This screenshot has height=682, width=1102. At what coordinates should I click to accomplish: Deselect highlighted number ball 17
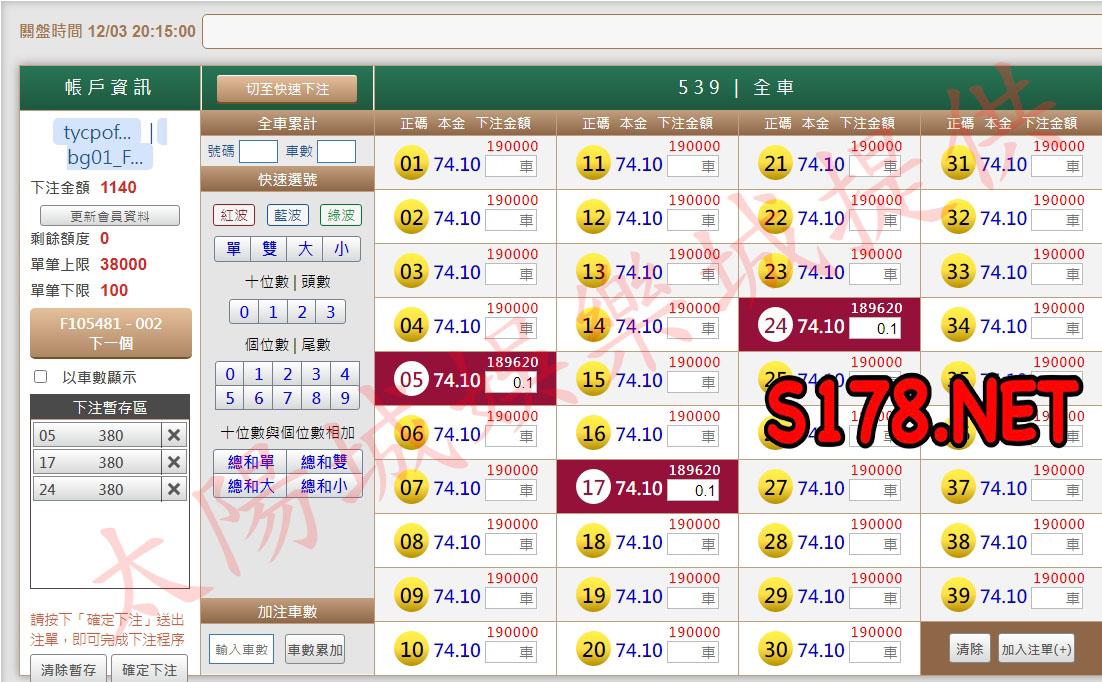pyautogui.click(x=593, y=488)
